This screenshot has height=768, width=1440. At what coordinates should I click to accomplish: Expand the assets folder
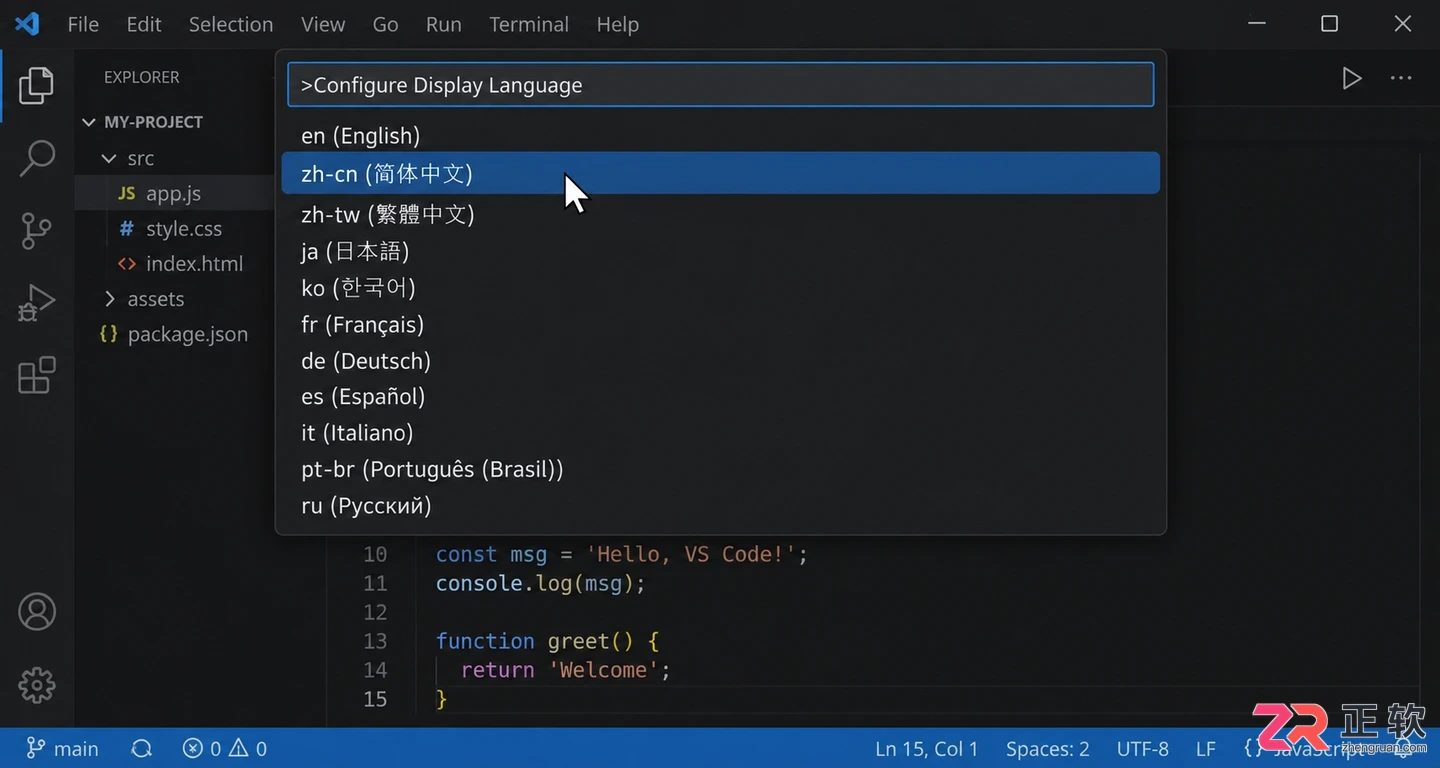click(x=109, y=299)
